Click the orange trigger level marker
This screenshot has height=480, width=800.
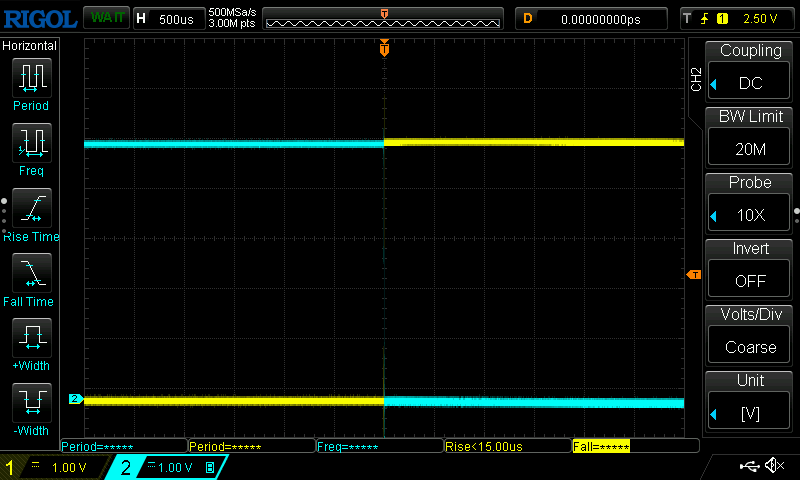[692, 275]
